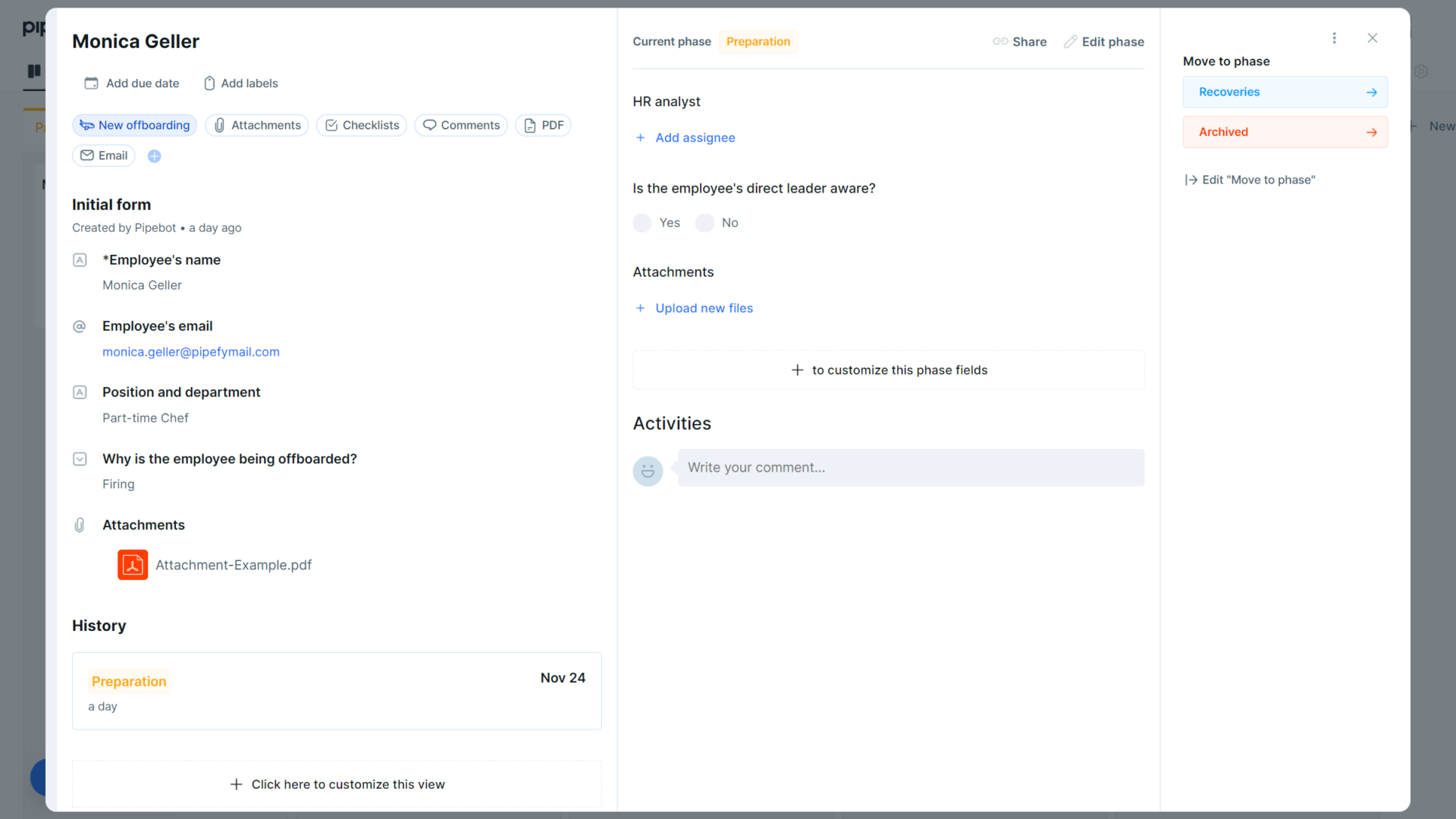Screen dimensions: 1456x819
Task: Open the Checklists panel icon
Action: click(331, 125)
